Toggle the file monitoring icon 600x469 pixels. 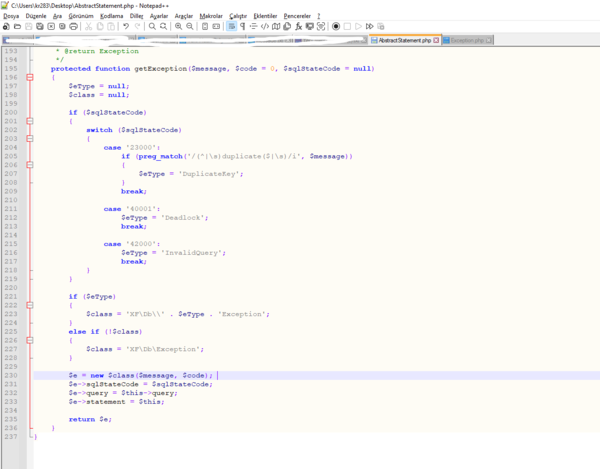tap(321, 26)
